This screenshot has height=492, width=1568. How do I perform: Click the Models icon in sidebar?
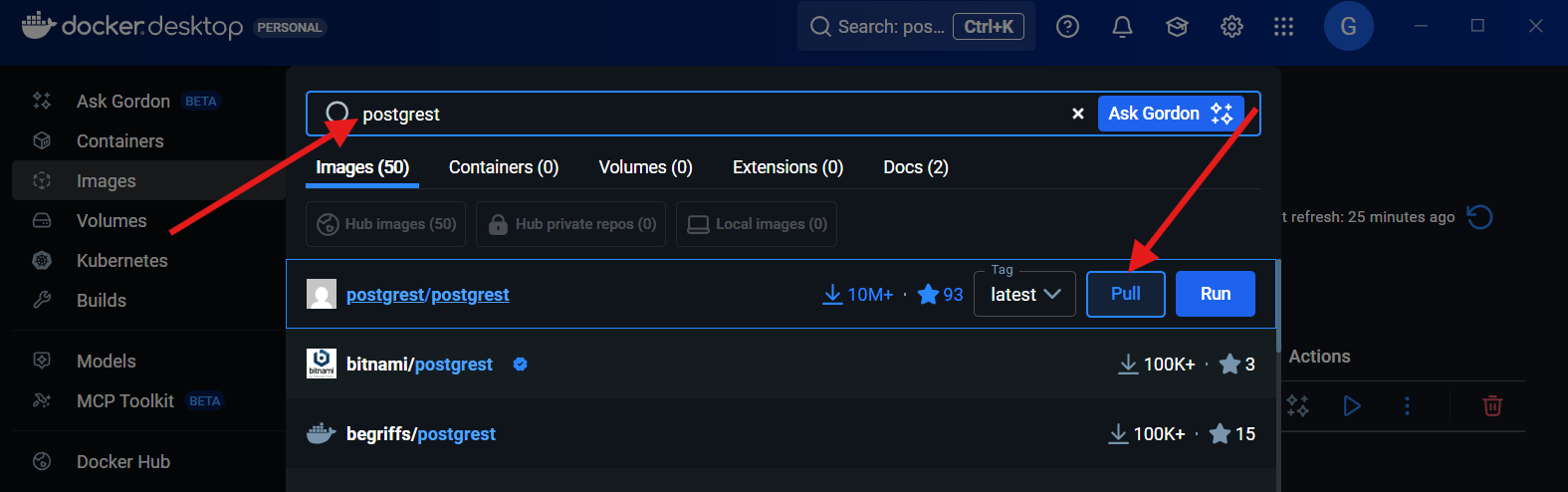(x=42, y=361)
